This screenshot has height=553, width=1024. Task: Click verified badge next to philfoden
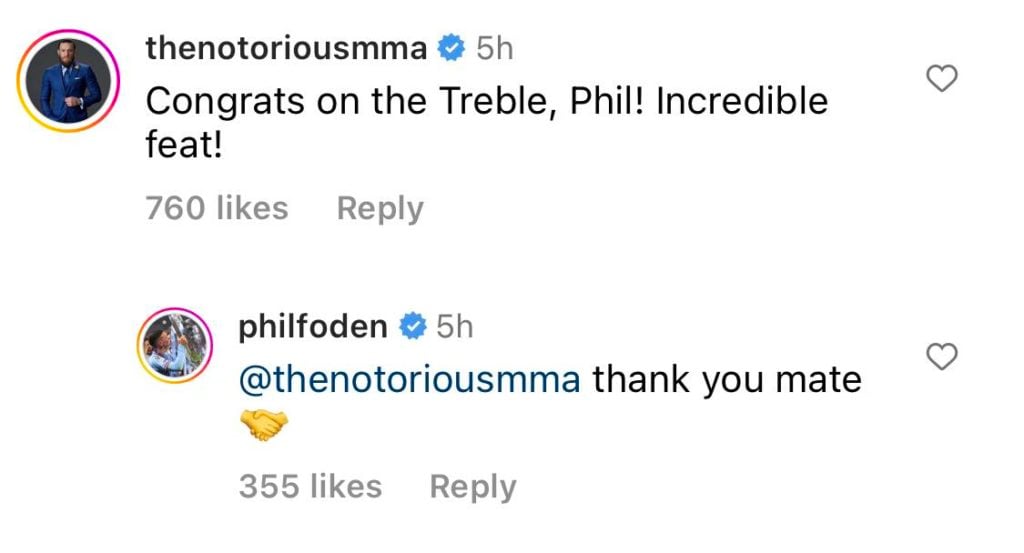pos(413,326)
